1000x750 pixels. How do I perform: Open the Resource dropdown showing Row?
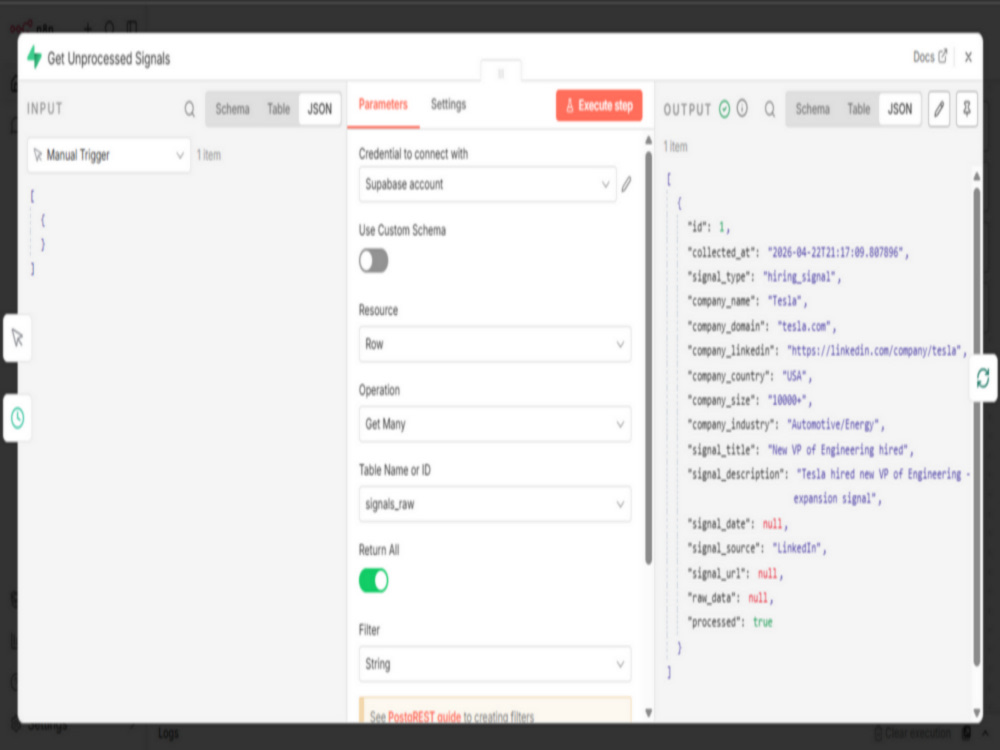point(495,344)
